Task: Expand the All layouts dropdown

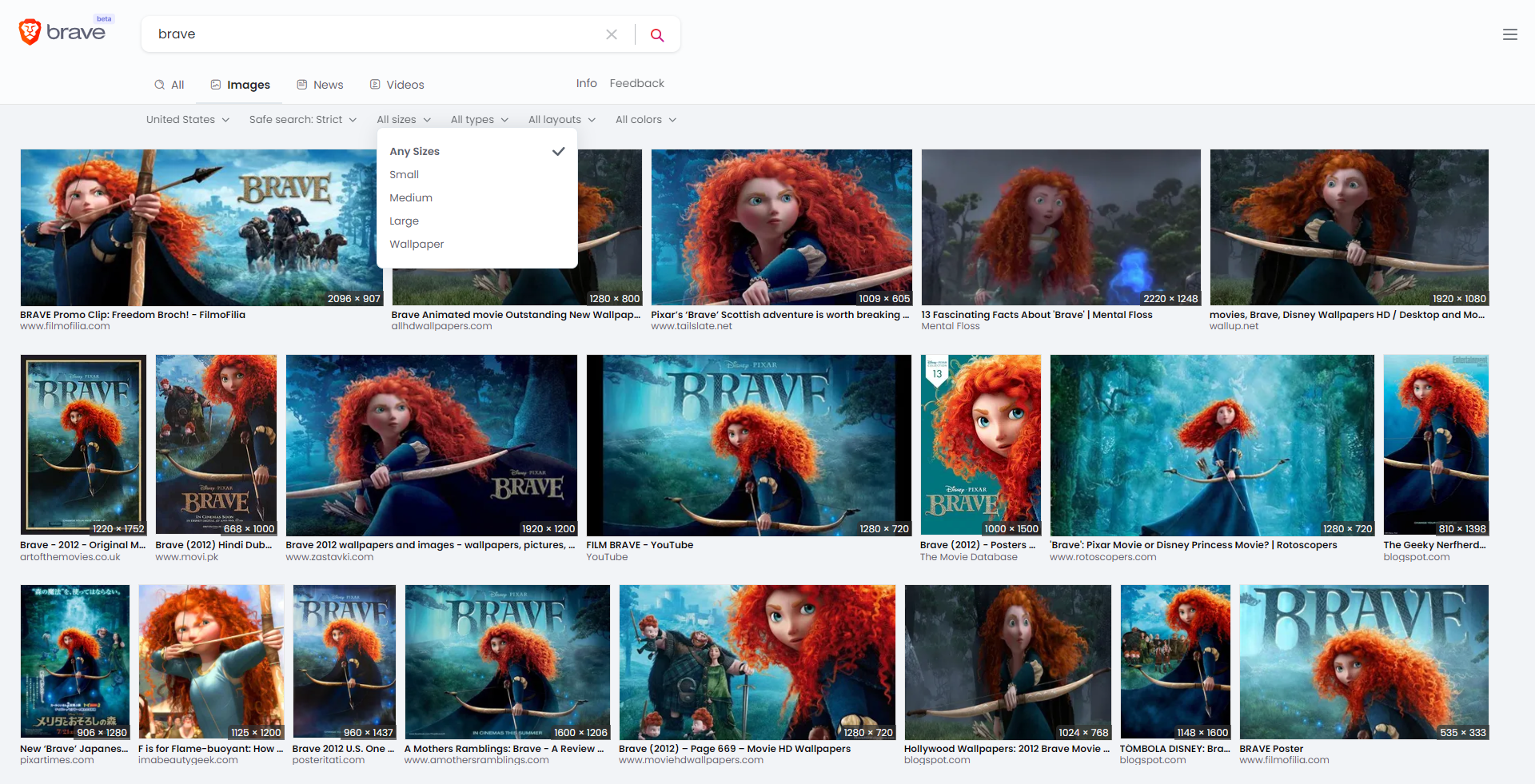Action: pos(562,119)
